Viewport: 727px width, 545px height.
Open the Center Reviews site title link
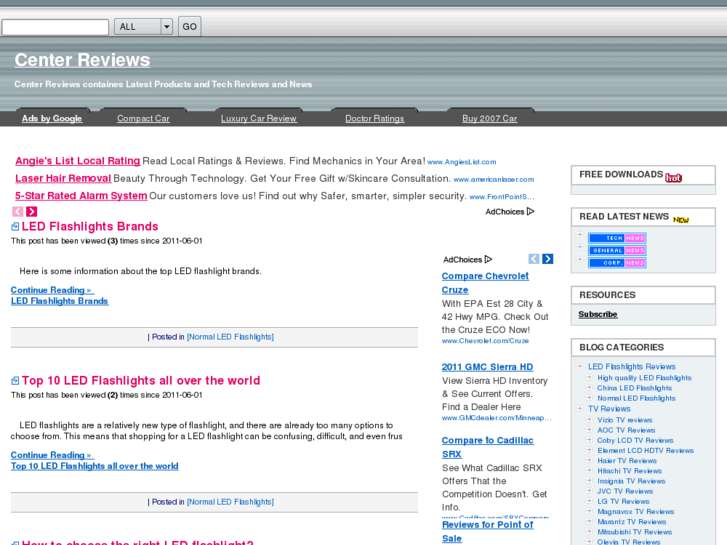pyautogui.click(x=82, y=60)
